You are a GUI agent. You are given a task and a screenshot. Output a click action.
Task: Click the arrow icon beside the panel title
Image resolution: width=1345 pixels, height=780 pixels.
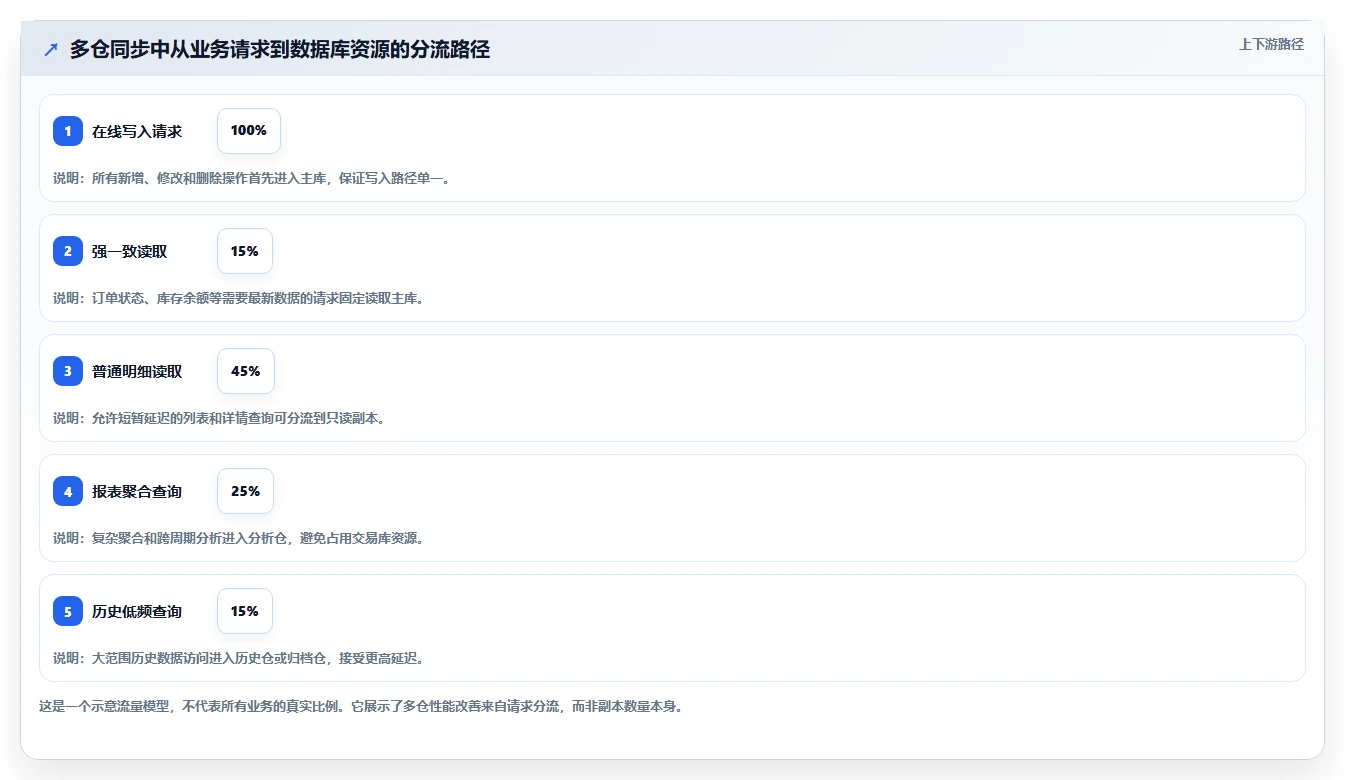tap(51, 50)
